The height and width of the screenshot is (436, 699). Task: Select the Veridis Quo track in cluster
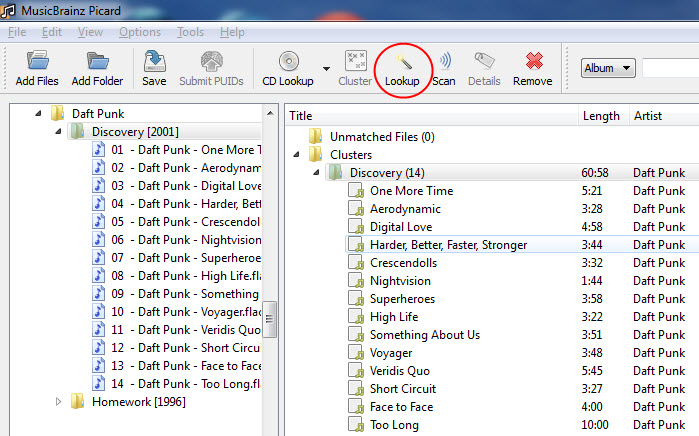400,370
